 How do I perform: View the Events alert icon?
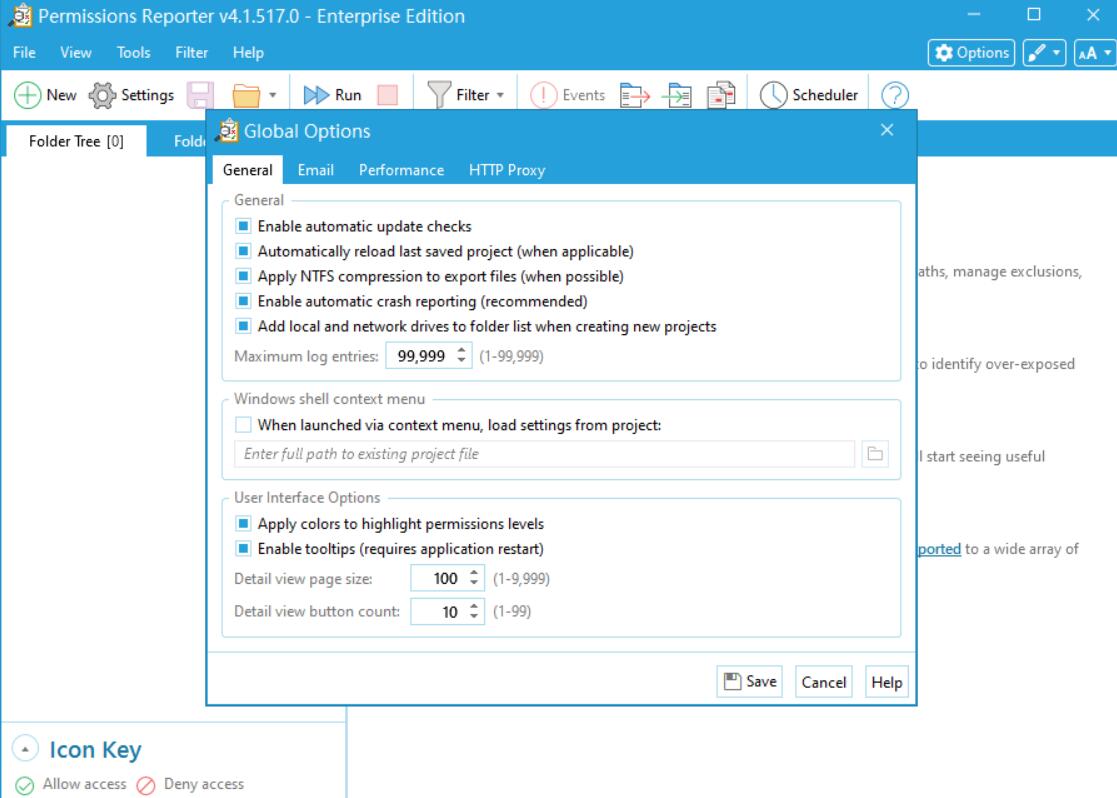(544, 95)
